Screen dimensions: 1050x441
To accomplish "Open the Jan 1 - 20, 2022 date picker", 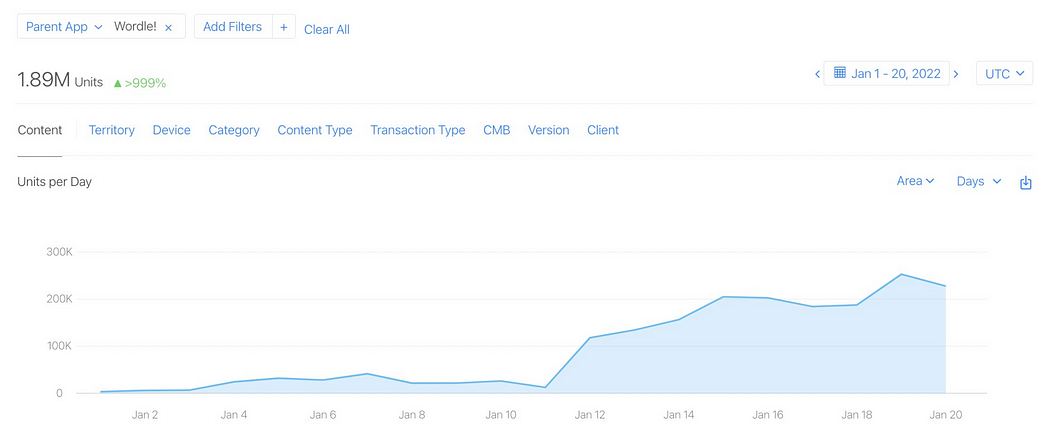I will click(x=887, y=74).
